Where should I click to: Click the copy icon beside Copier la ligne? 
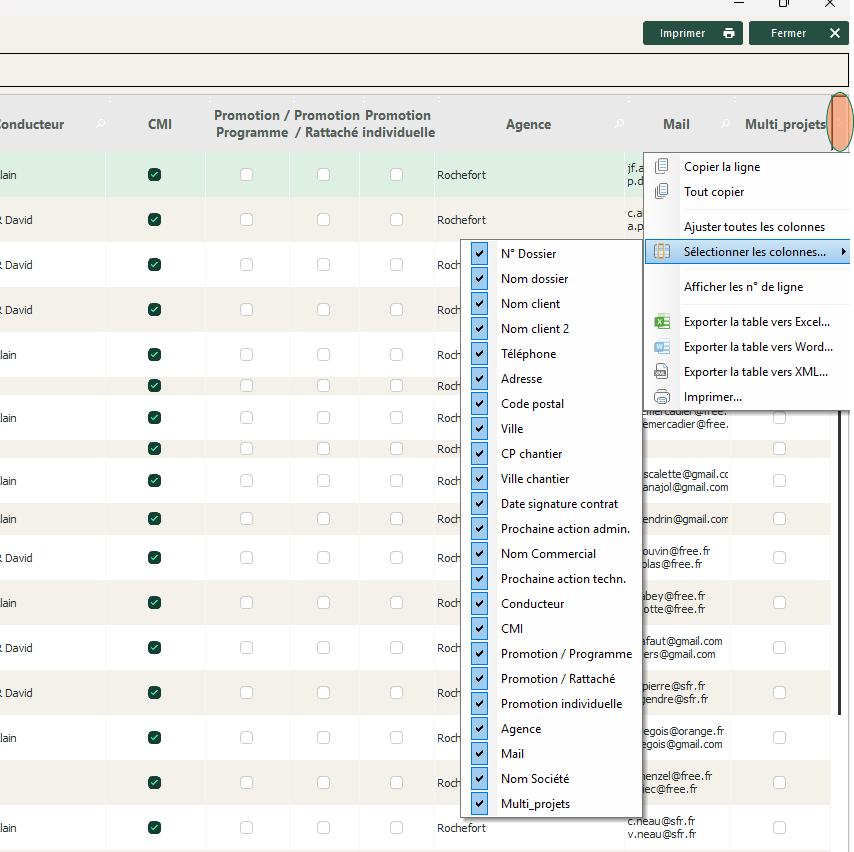[x=661, y=167]
